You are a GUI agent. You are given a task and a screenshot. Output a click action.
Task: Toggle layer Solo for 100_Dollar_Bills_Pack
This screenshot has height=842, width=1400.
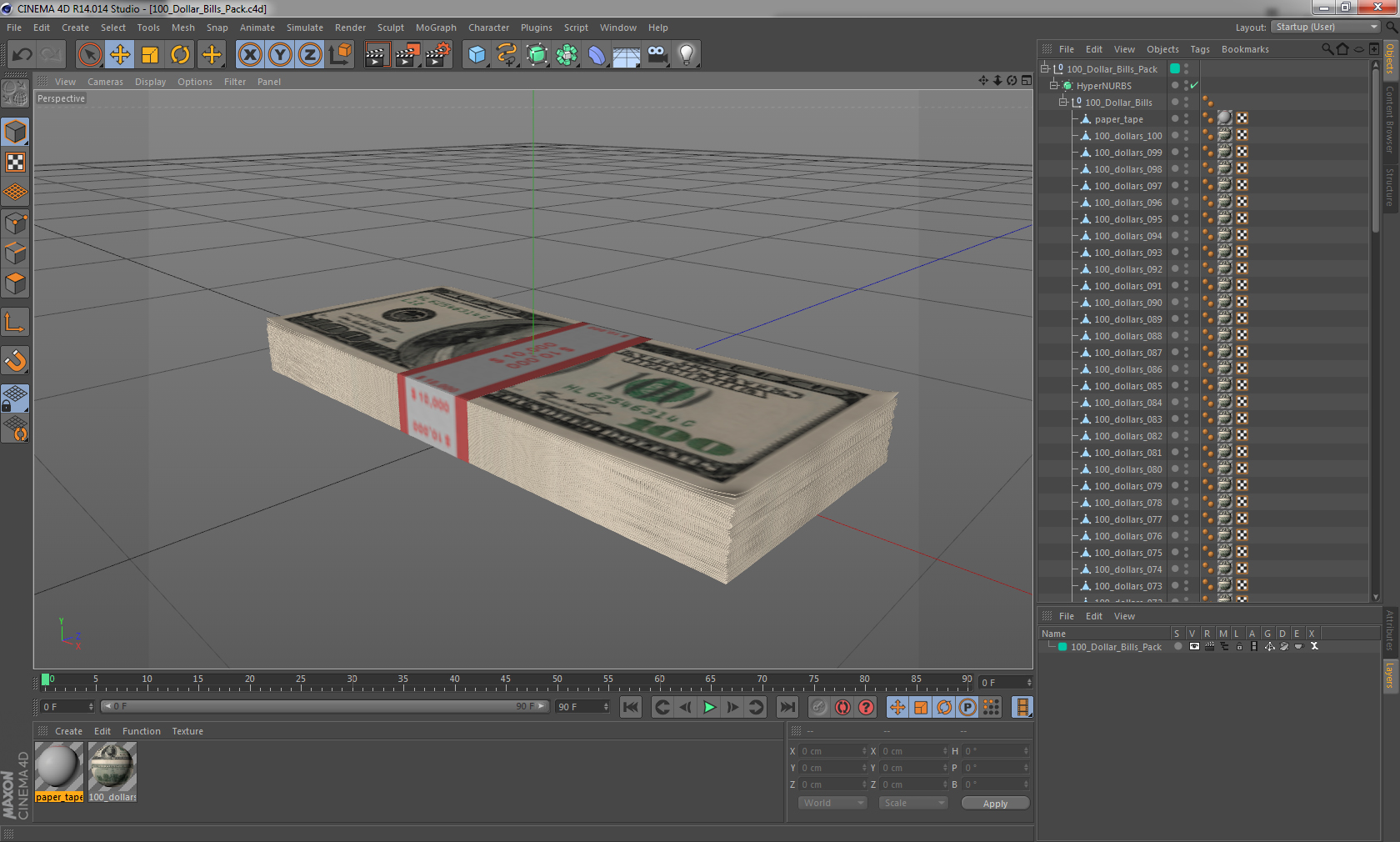coord(1177,647)
